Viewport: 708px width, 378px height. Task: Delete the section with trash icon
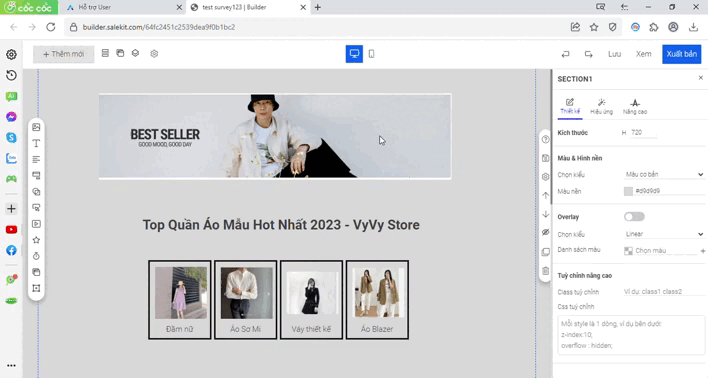(545, 271)
